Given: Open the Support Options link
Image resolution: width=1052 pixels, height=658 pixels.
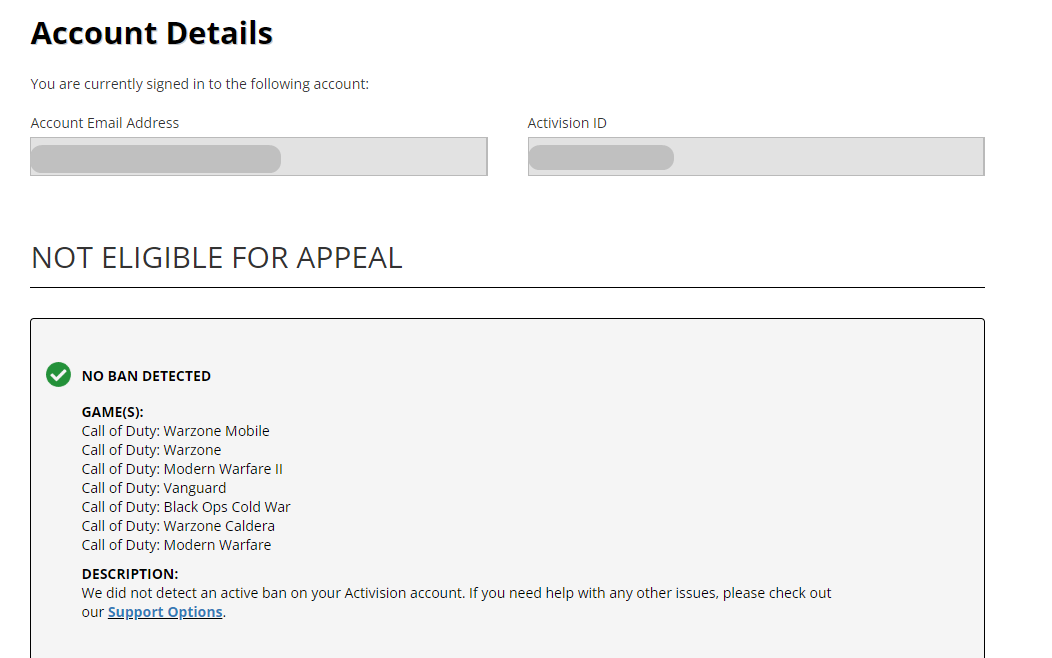Looking at the screenshot, I should click(165, 612).
